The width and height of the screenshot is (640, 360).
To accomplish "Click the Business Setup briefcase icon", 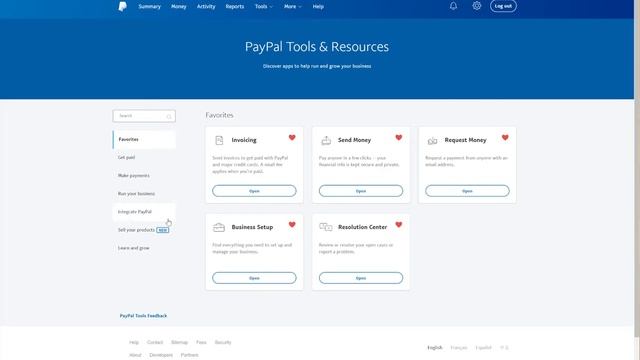I will tap(219, 227).
